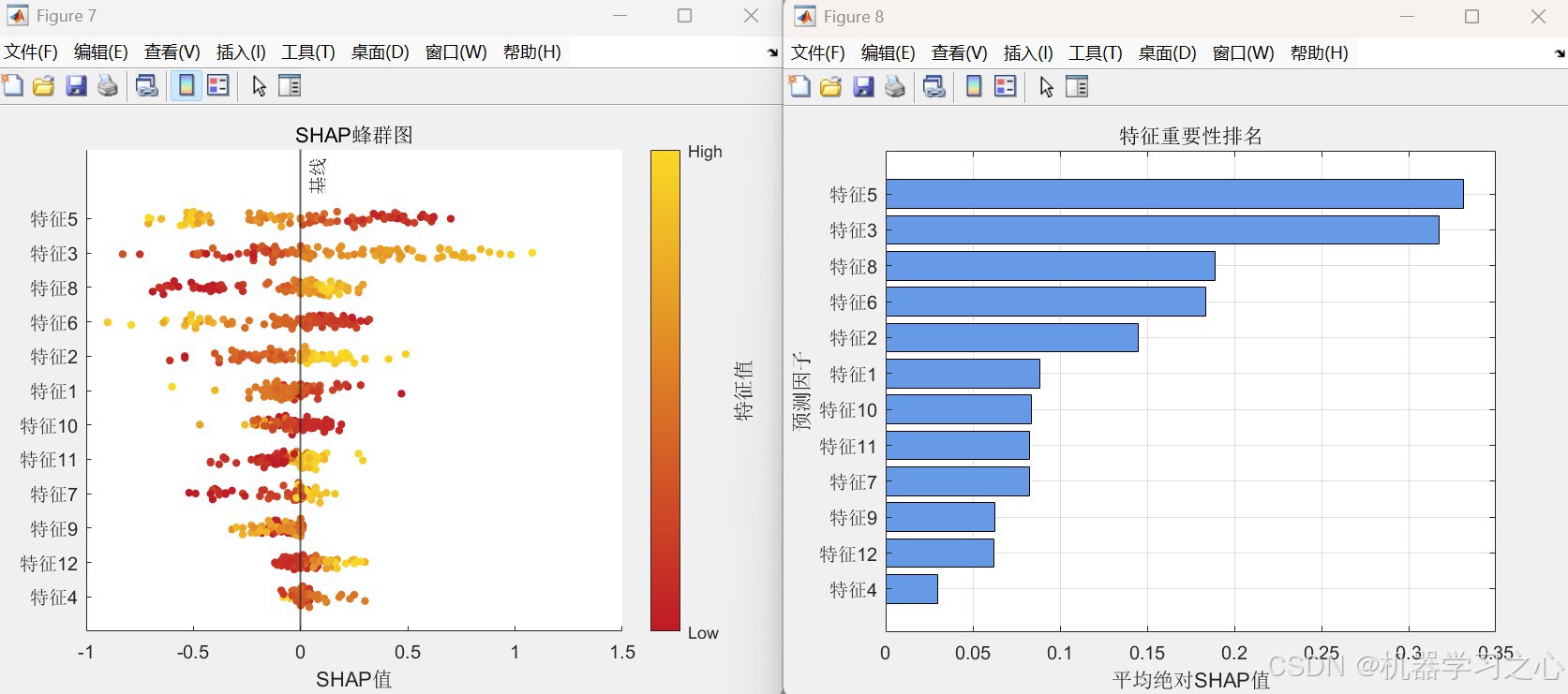Click the '平均绝对SHAP值' x-axis label
The image size is (1568, 694).
pos(1190,680)
